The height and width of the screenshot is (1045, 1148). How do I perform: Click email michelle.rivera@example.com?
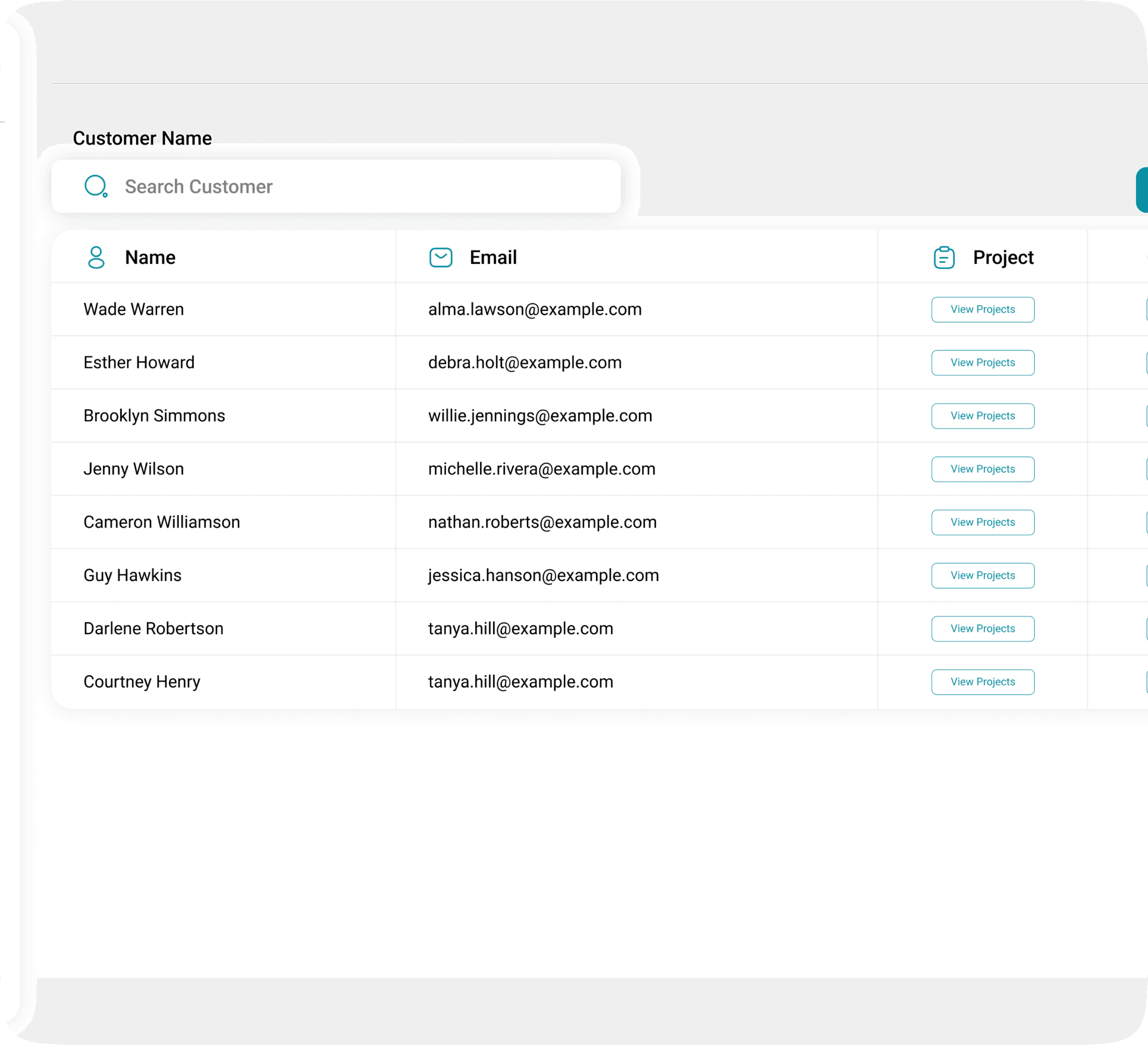tap(542, 469)
